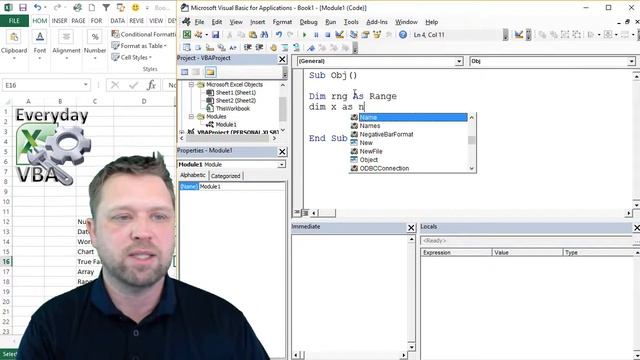Click the Complete Word icon in Edit toolbar
This screenshot has height=360, width=640.
(233, 48)
